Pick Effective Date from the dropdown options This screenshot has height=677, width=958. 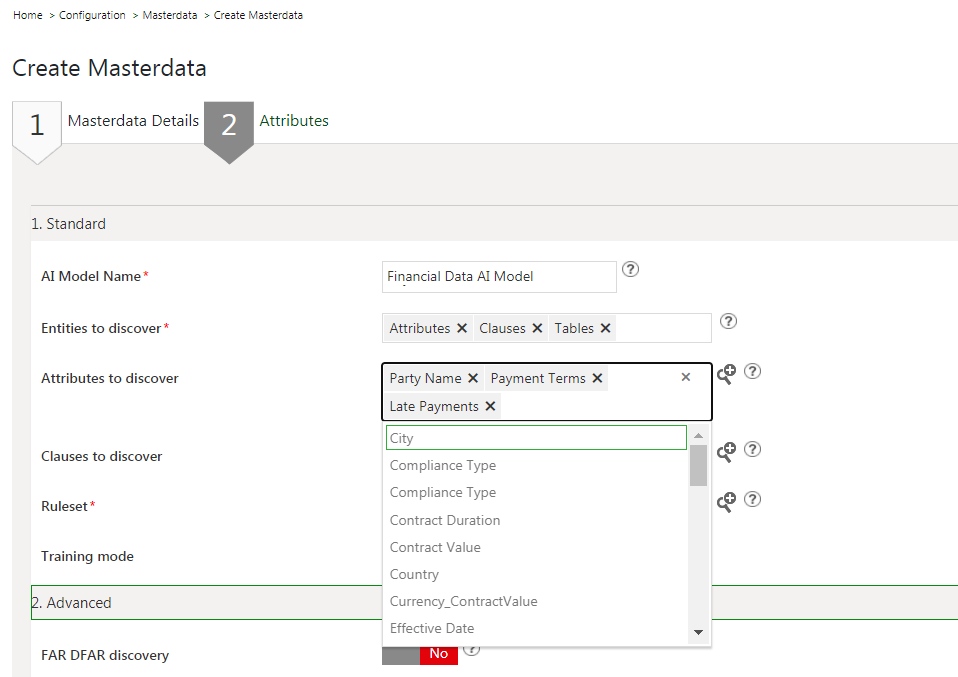click(432, 628)
